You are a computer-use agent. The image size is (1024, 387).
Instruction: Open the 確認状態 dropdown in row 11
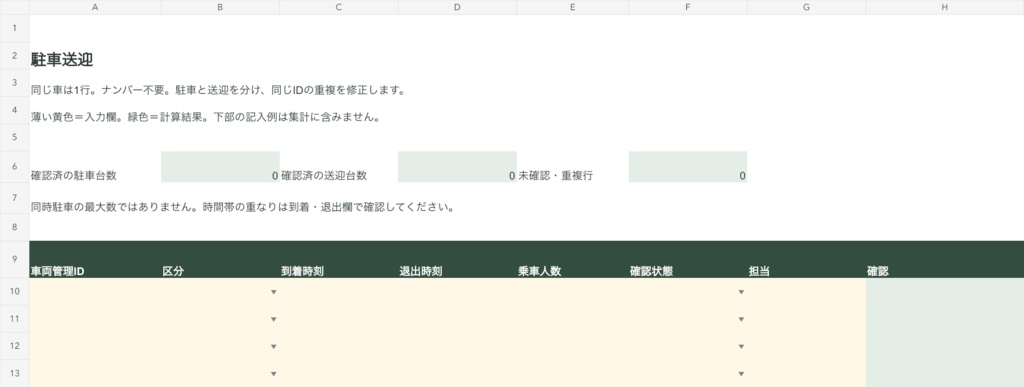pos(741,319)
